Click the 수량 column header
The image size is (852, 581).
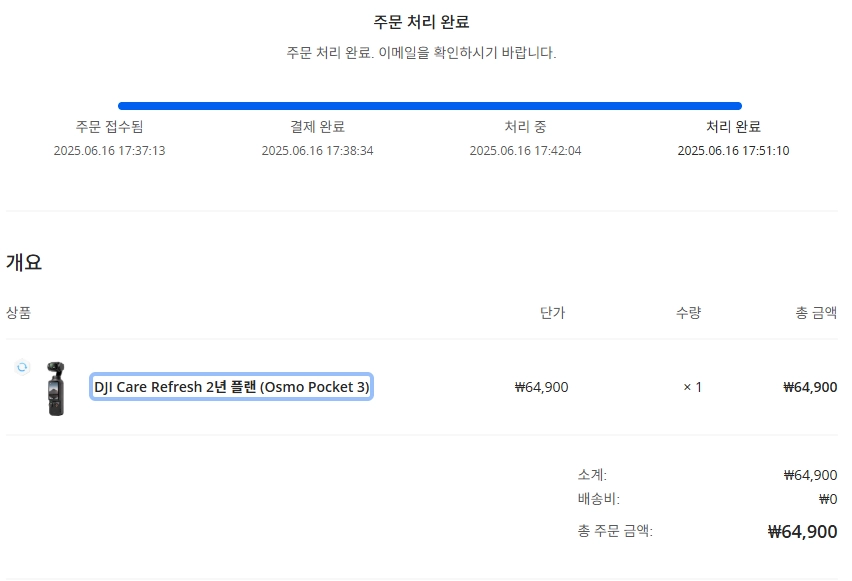point(688,313)
